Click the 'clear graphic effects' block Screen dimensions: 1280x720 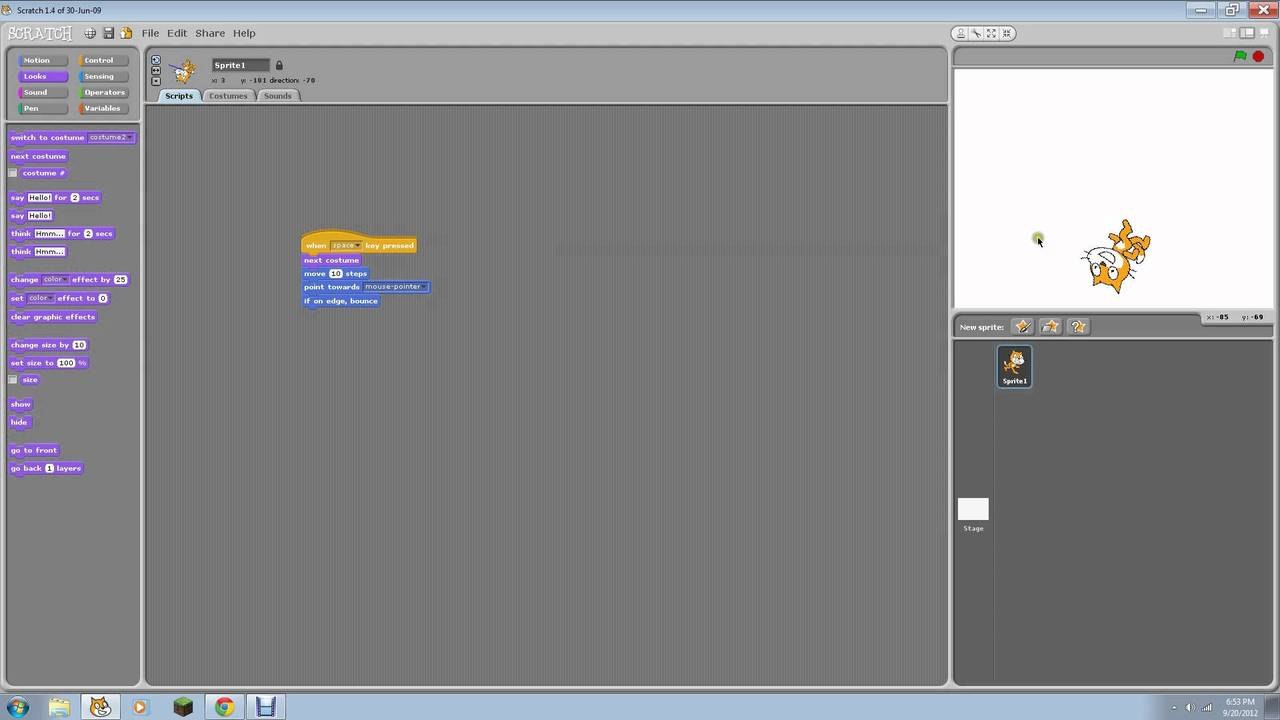tap(53, 317)
